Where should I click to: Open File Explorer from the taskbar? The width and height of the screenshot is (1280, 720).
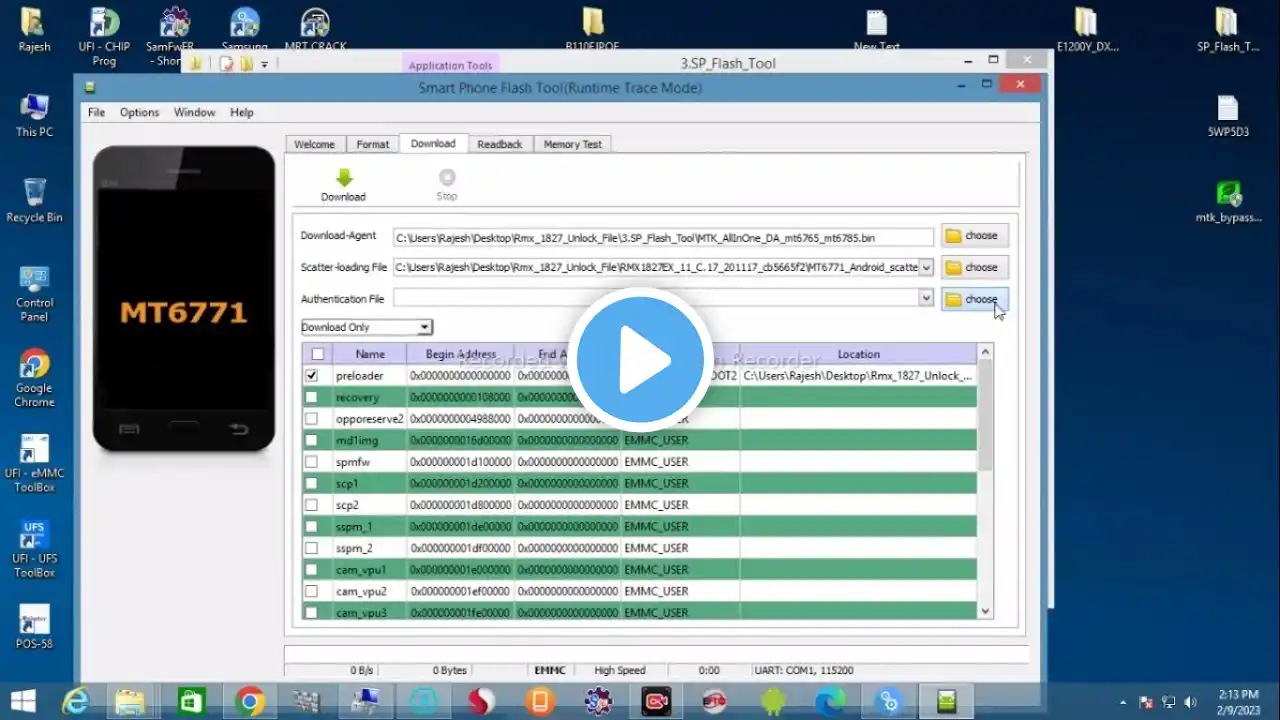click(131, 702)
